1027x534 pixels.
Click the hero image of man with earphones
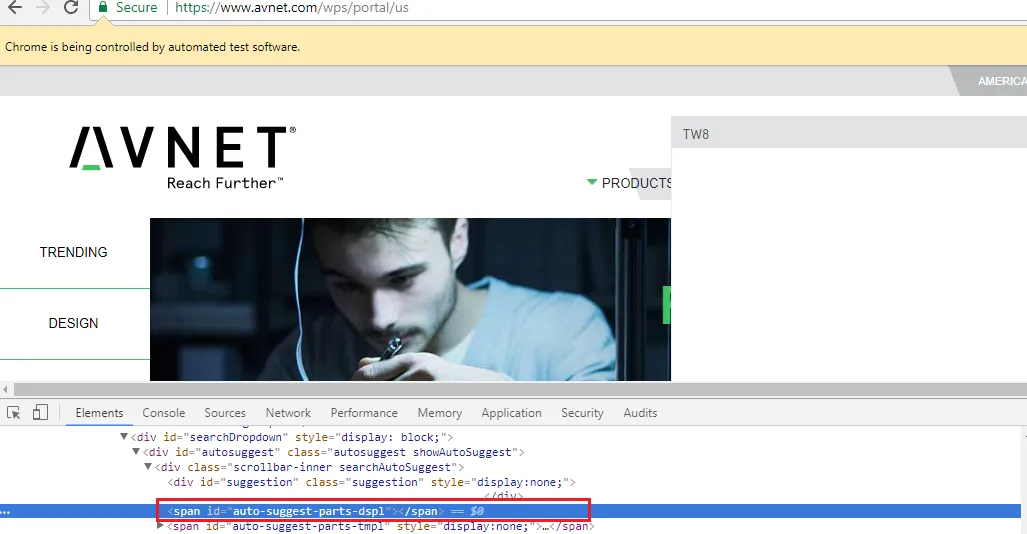point(410,299)
